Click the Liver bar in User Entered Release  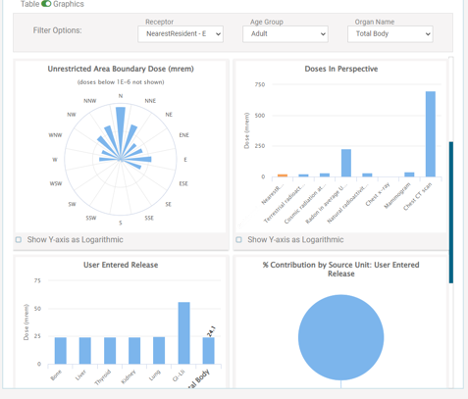tap(85, 351)
